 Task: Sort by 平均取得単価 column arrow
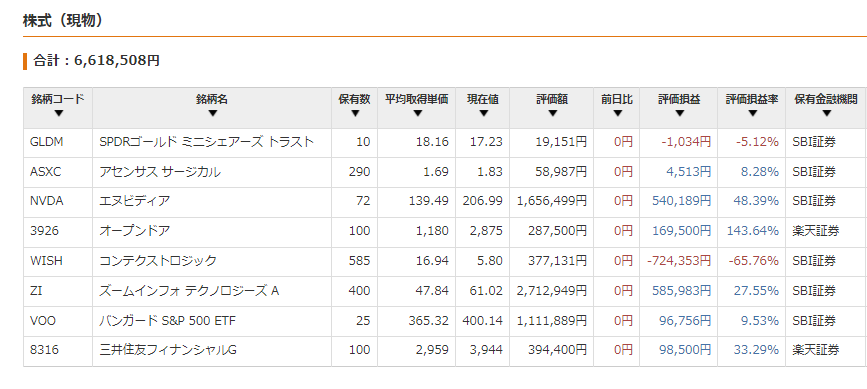417,114
